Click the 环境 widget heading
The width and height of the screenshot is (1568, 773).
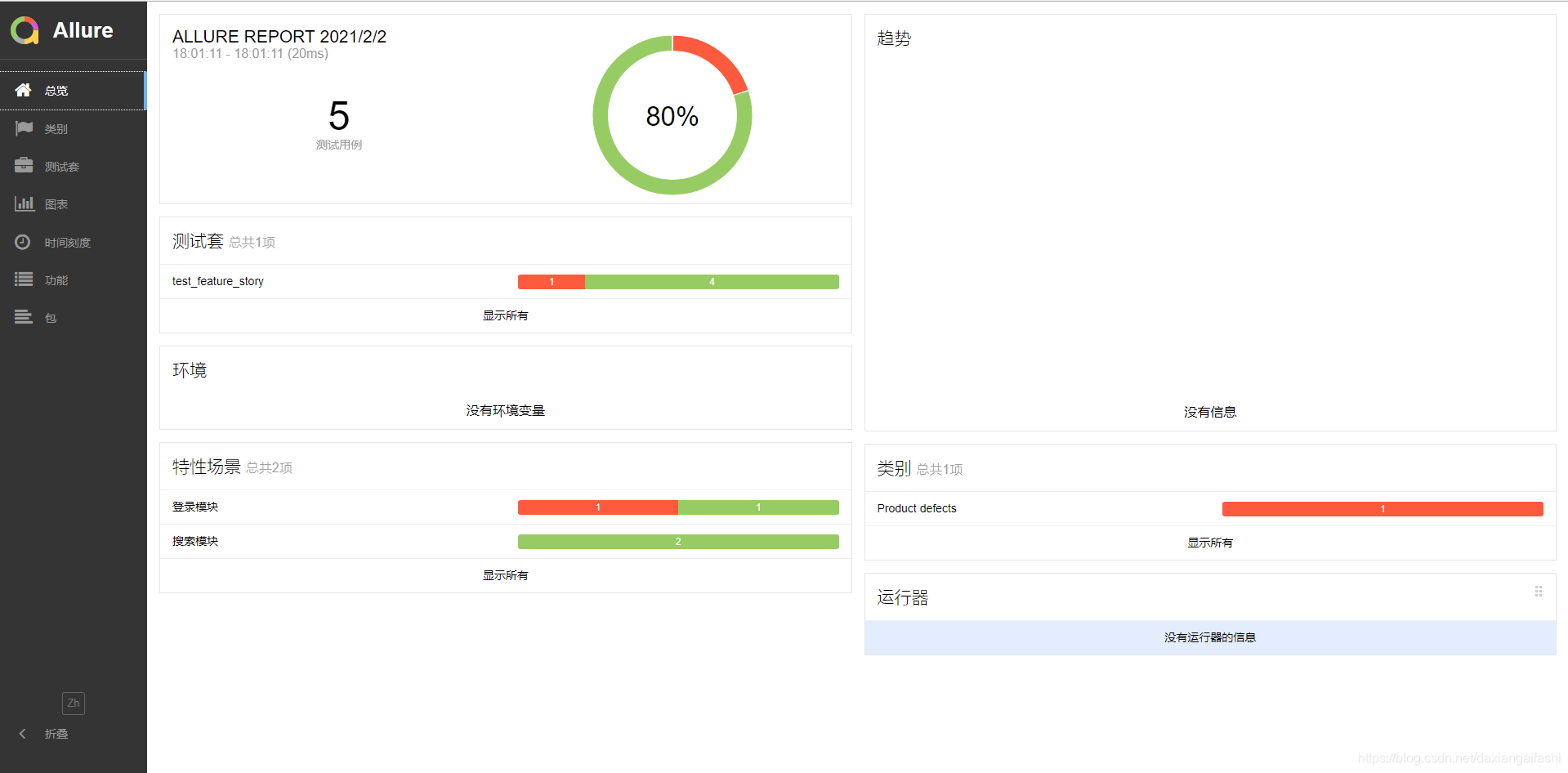coord(190,370)
